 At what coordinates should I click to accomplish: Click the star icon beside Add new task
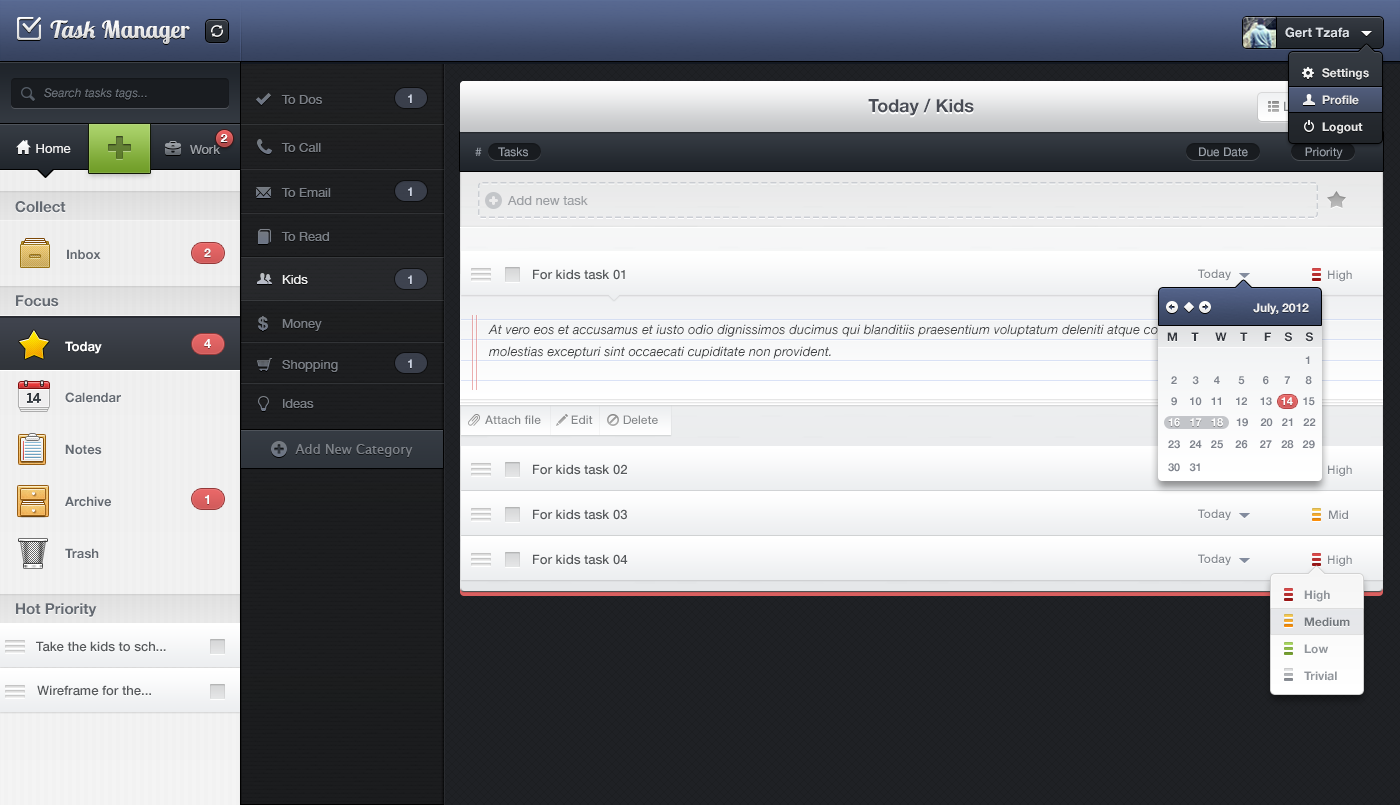click(x=1336, y=200)
